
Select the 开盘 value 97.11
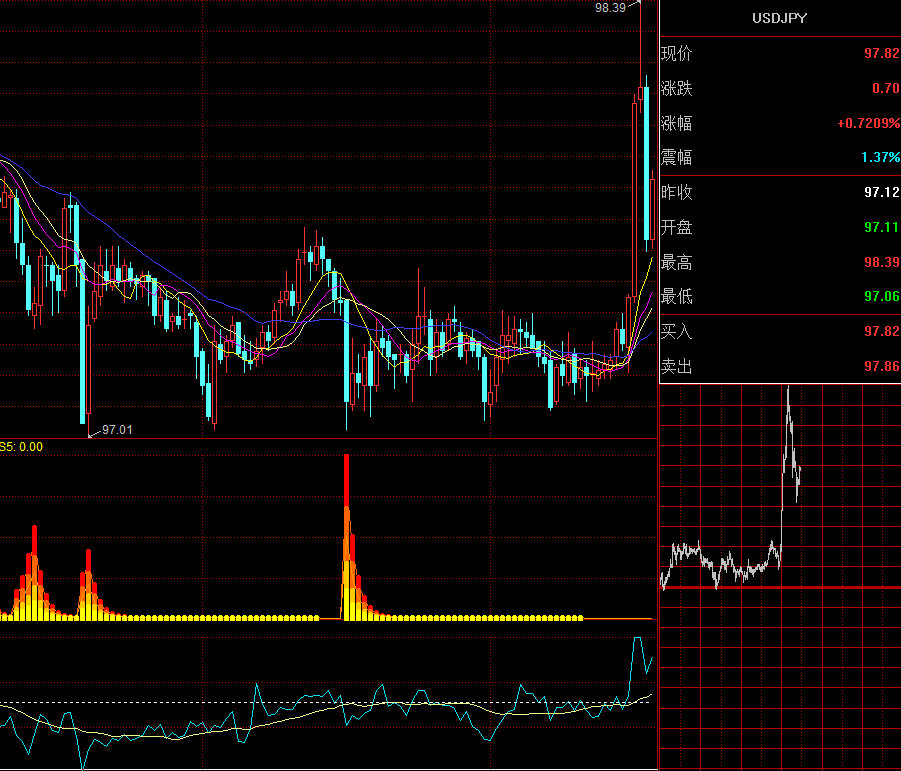coord(881,227)
